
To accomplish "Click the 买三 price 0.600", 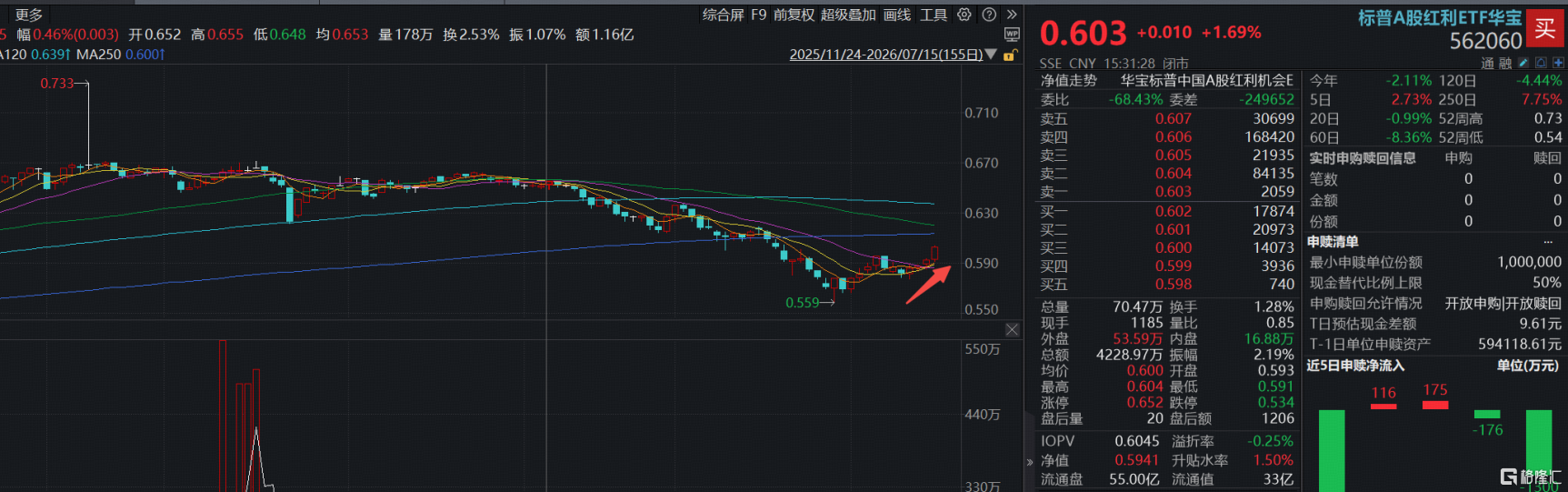I will click(x=1173, y=248).
